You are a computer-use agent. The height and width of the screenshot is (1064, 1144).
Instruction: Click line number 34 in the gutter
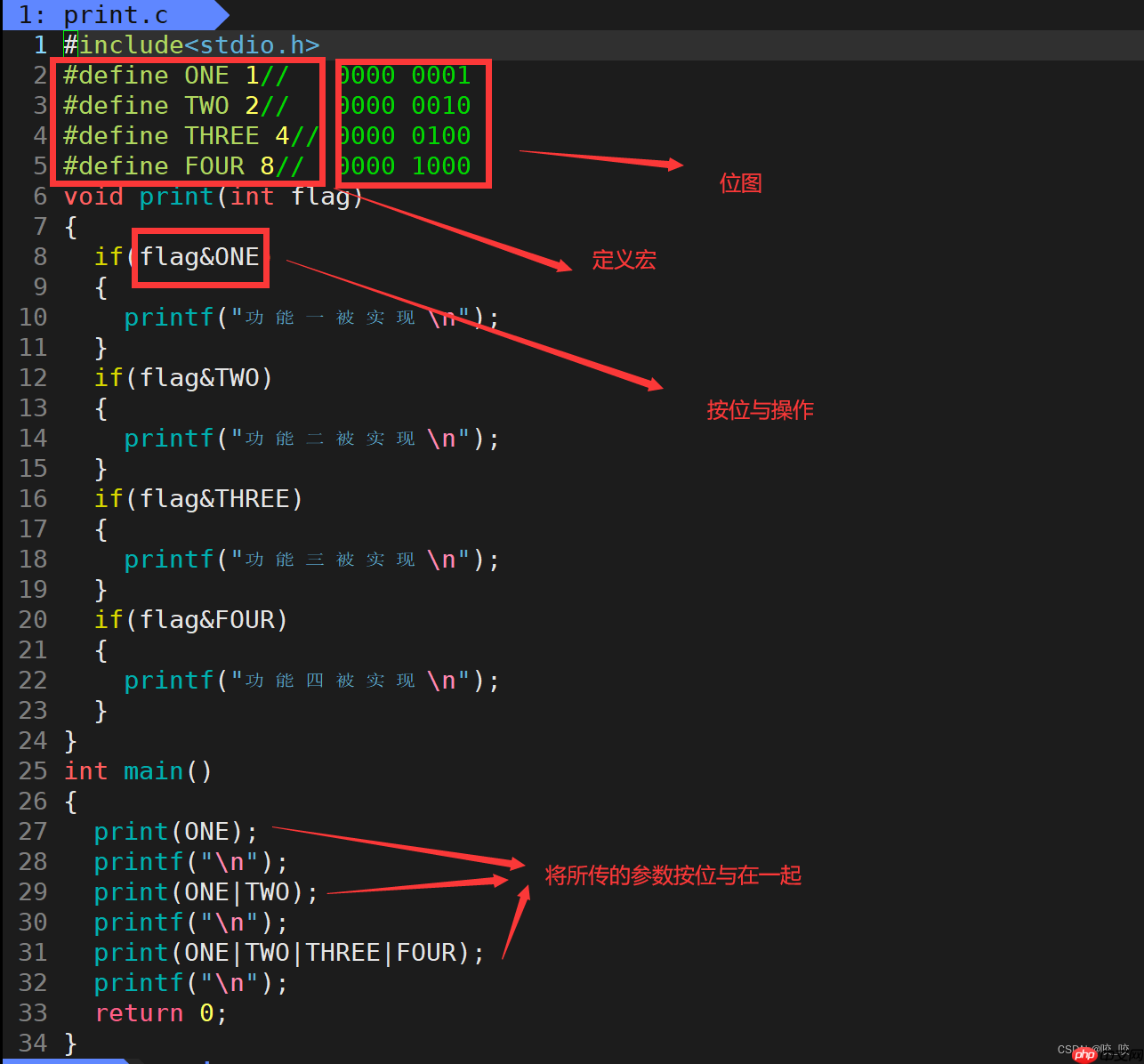click(33, 1044)
